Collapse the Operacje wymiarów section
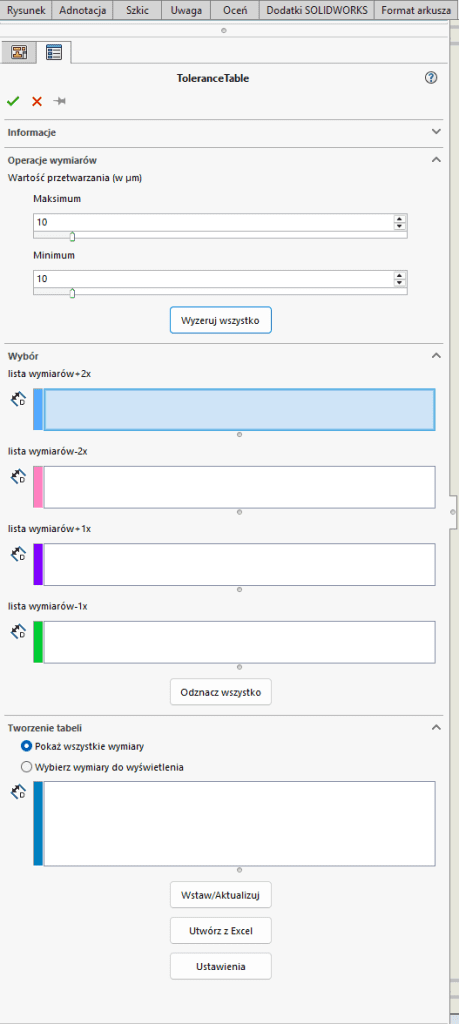This screenshot has height=1024, width=459. tap(437, 160)
